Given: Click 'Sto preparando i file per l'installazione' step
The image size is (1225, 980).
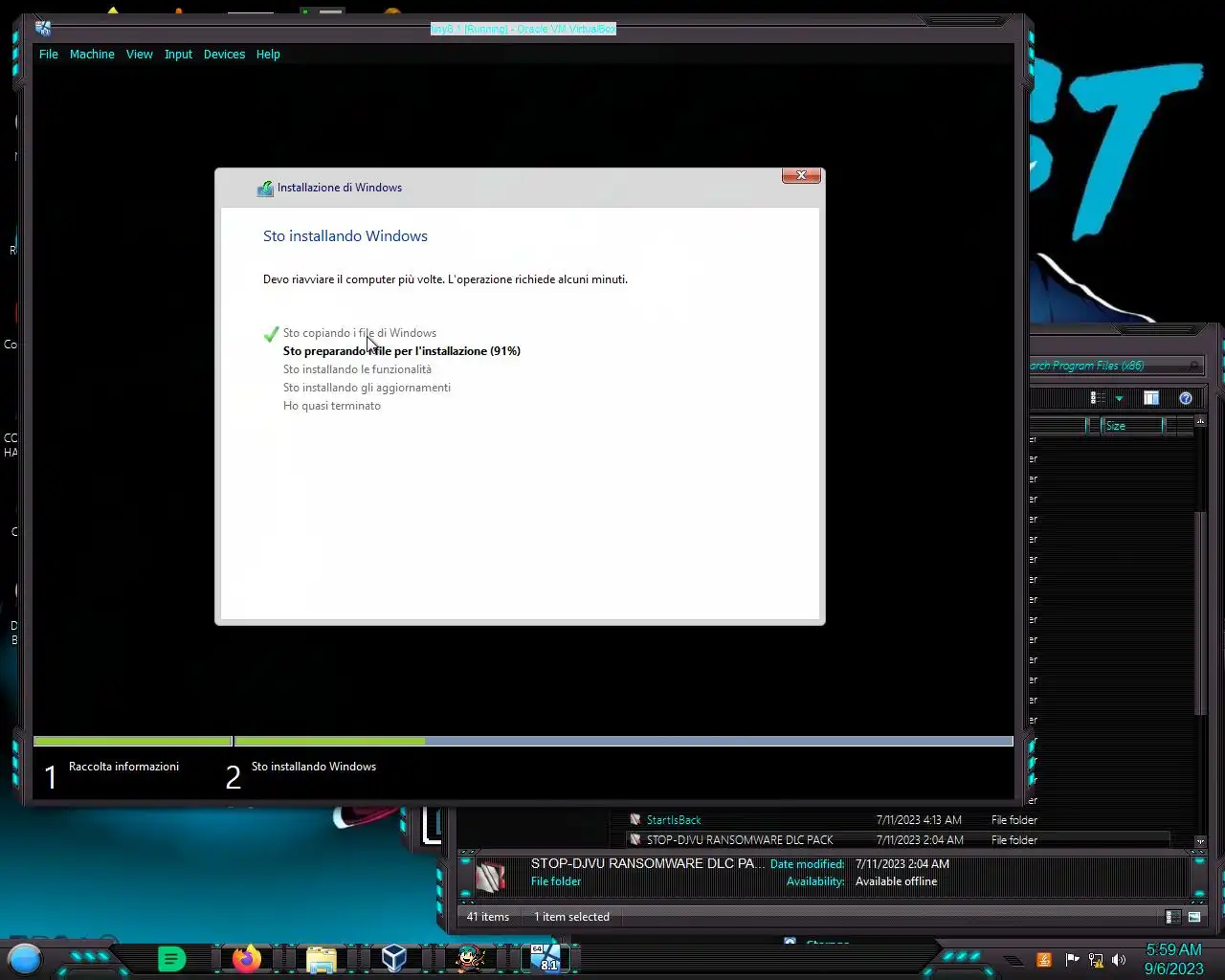Looking at the screenshot, I should coord(402,351).
